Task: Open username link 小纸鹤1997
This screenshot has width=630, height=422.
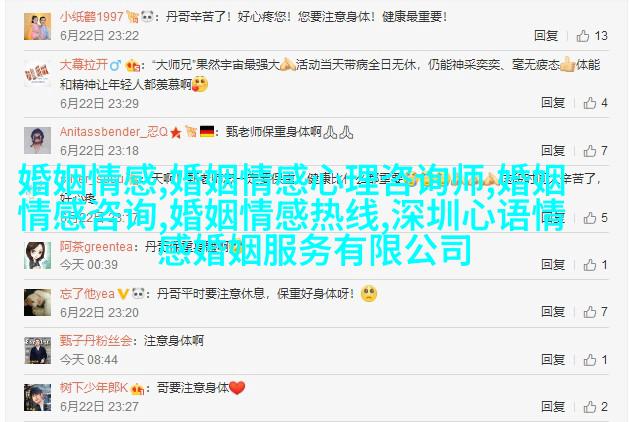Action: pos(92,16)
